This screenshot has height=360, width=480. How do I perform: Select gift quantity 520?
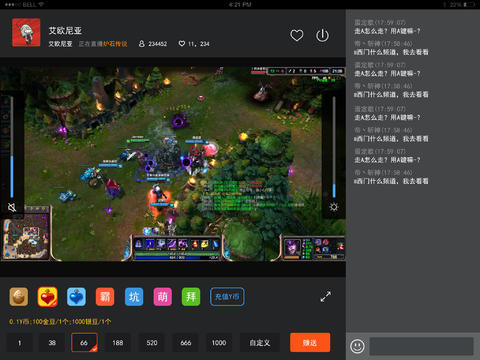pyautogui.click(x=152, y=343)
